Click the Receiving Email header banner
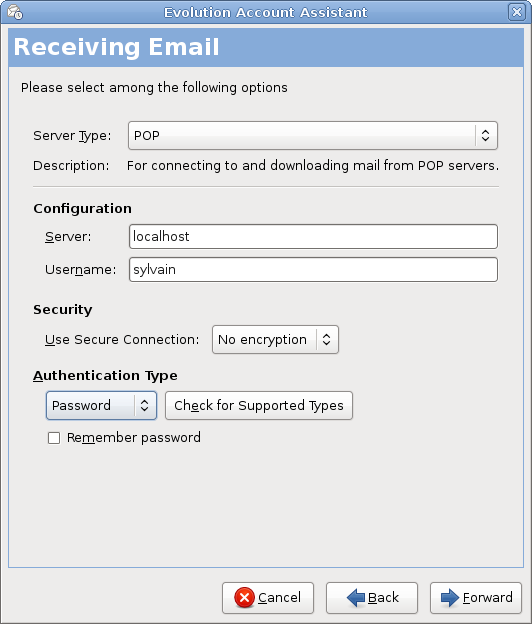The width and height of the screenshot is (532, 624). (x=266, y=47)
